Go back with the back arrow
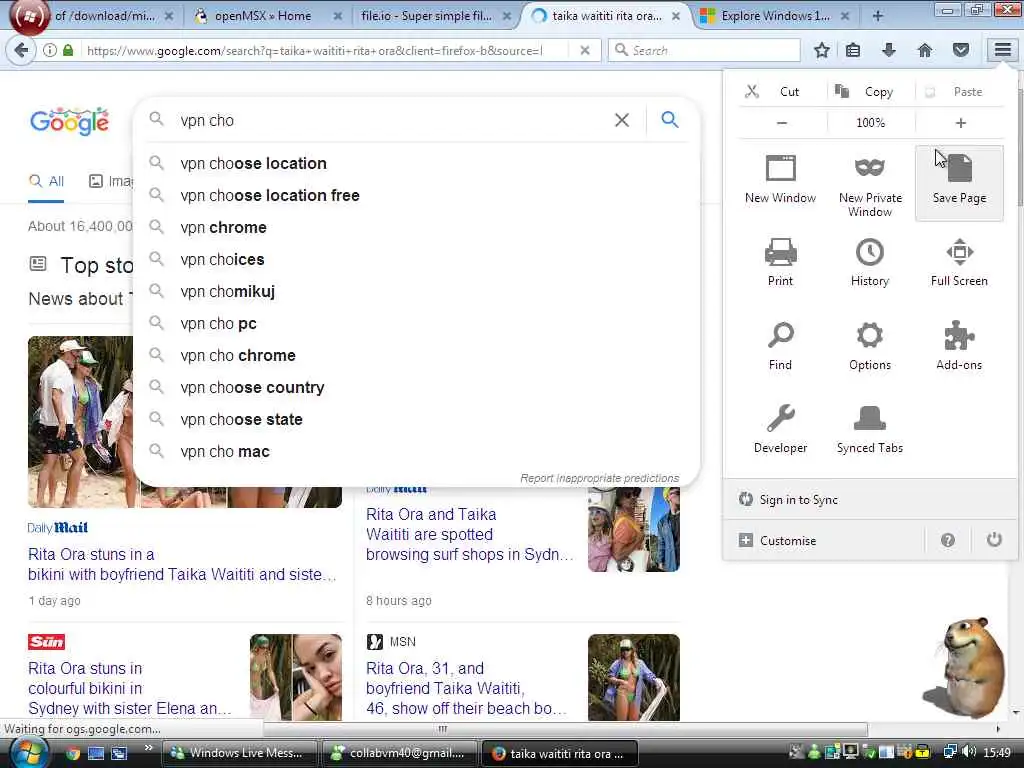The width and height of the screenshot is (1024, 768). 22,50
